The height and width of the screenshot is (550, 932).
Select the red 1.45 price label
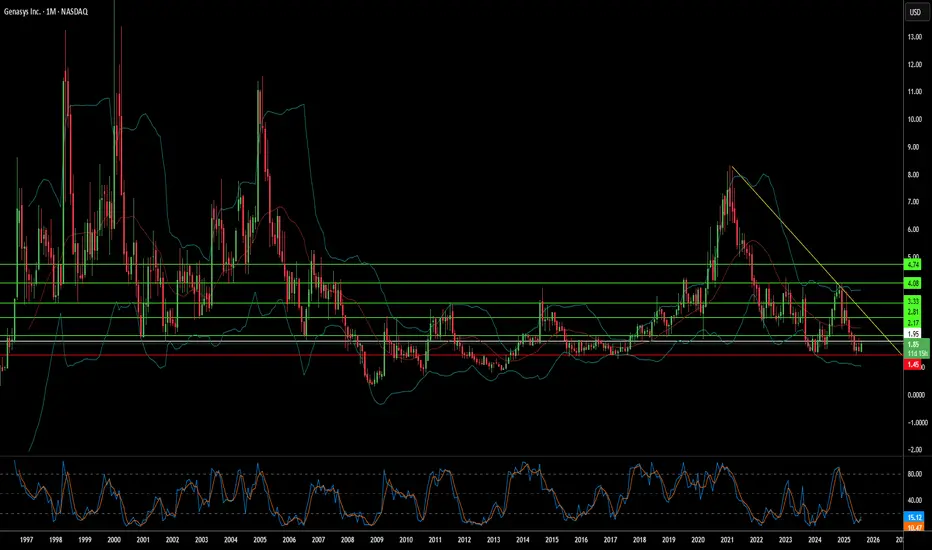pos(913,364)
